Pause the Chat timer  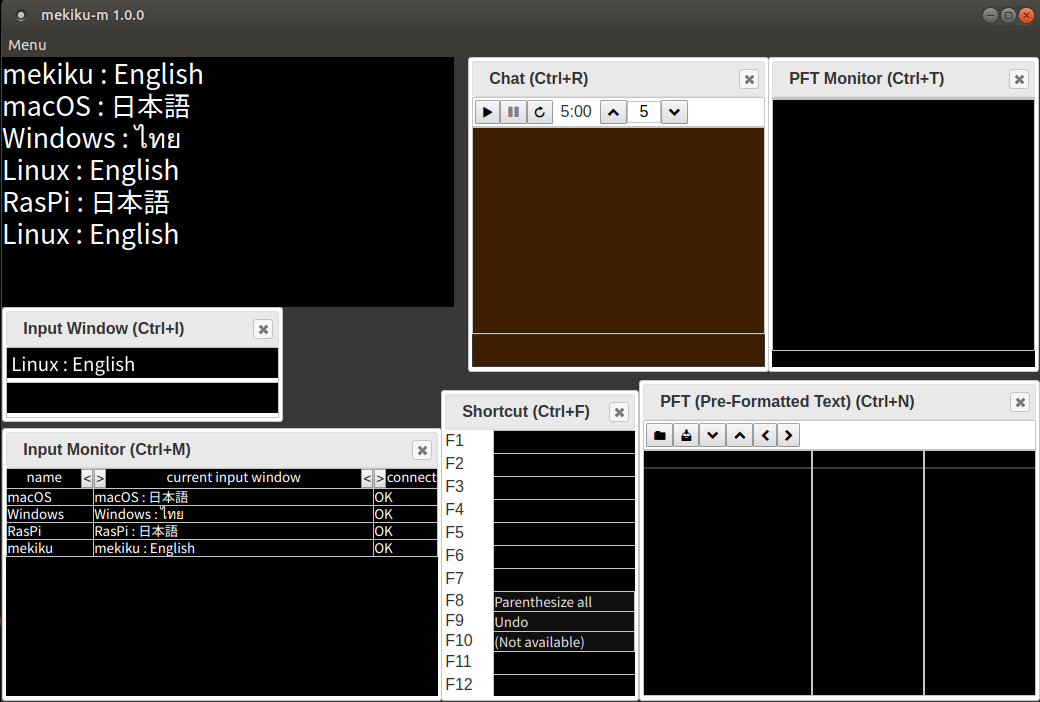pyautogui.click(x=513, y=112)
